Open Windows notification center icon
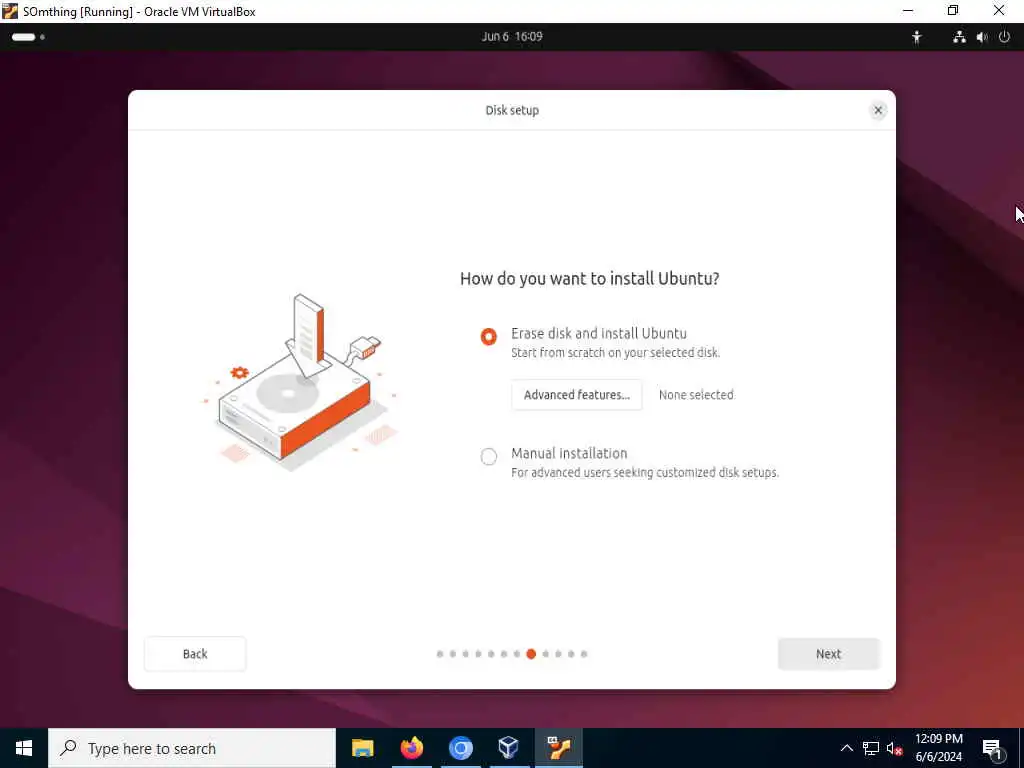1024x768 pixels. tap(992, 748)
